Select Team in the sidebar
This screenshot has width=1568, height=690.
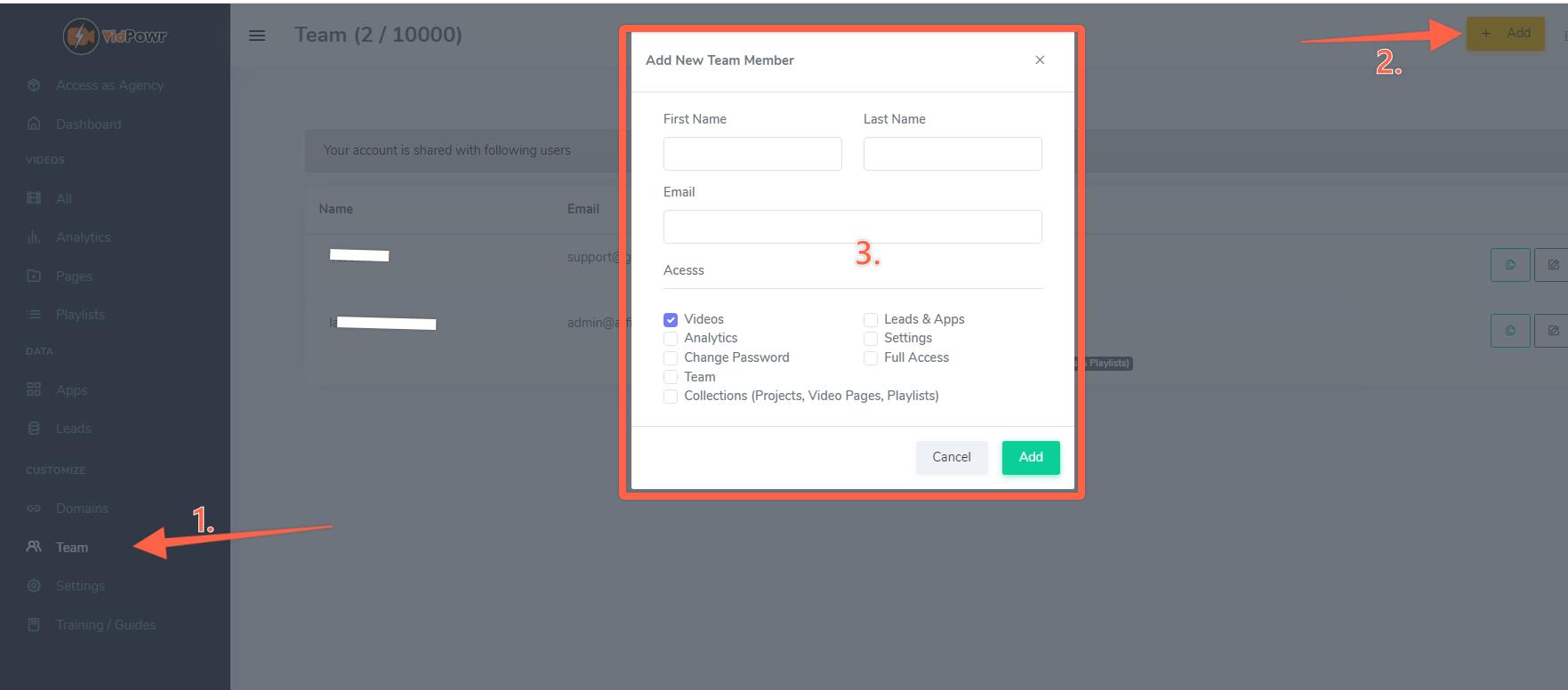(72, 548)
